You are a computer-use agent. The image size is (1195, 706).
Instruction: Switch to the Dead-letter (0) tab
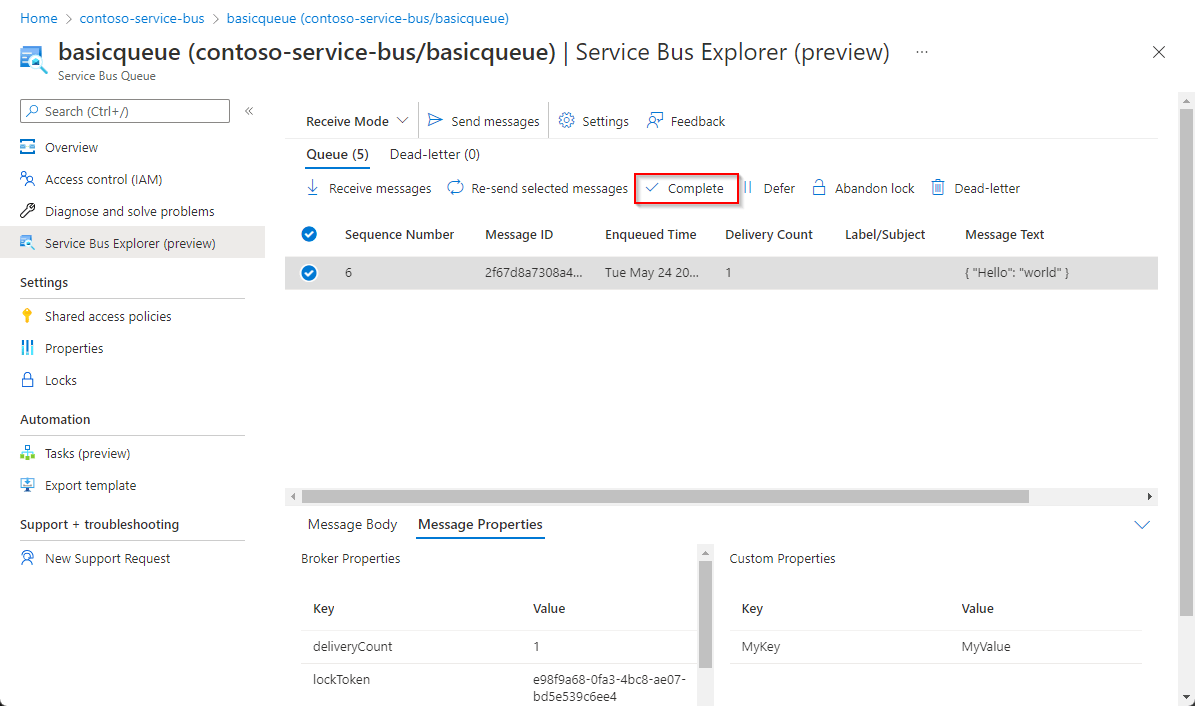pyautogui.click(x=434, y=154)
